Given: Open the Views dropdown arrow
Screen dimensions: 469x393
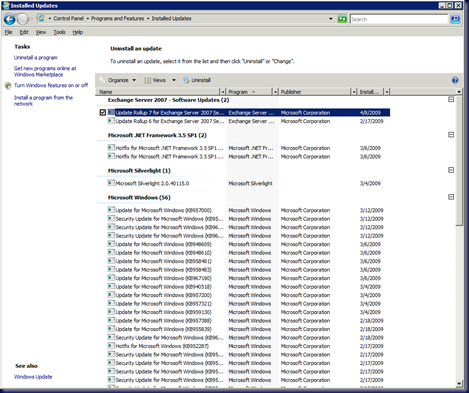Looking at the screenshot, I should pos(174,80).
